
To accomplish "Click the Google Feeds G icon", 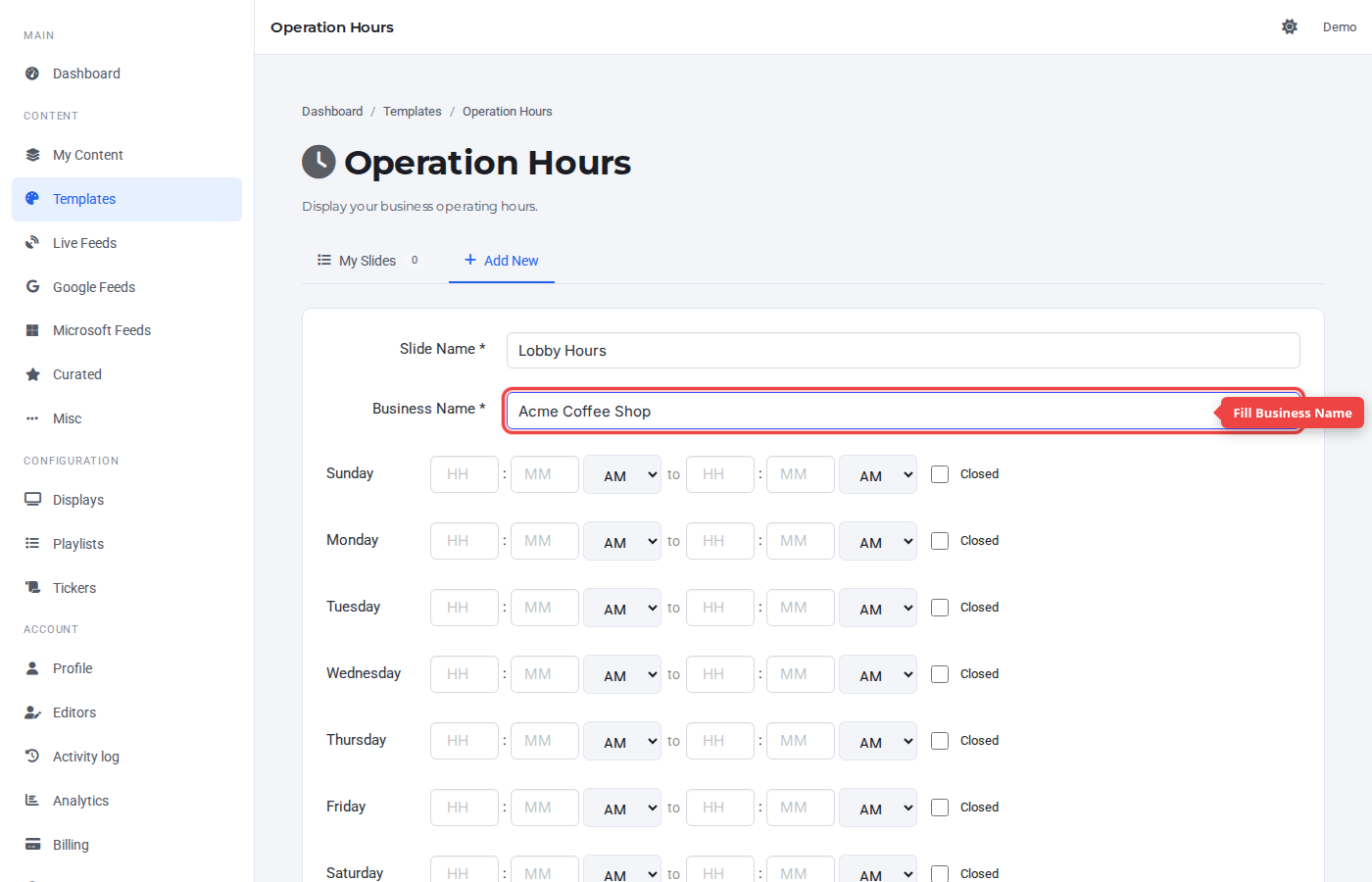I will 32,287.
